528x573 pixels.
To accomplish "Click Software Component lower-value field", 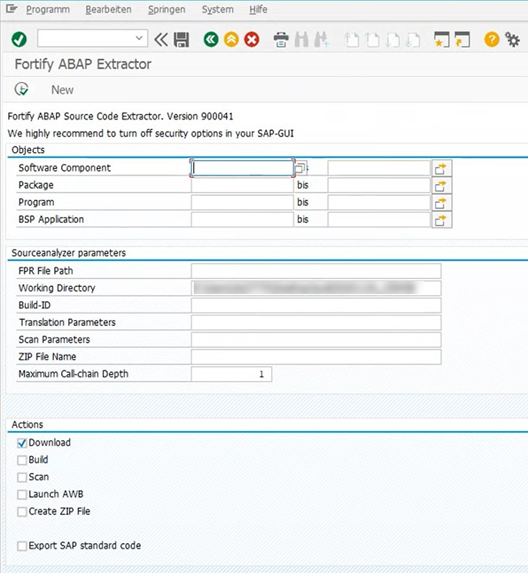I will click(242, 168).
